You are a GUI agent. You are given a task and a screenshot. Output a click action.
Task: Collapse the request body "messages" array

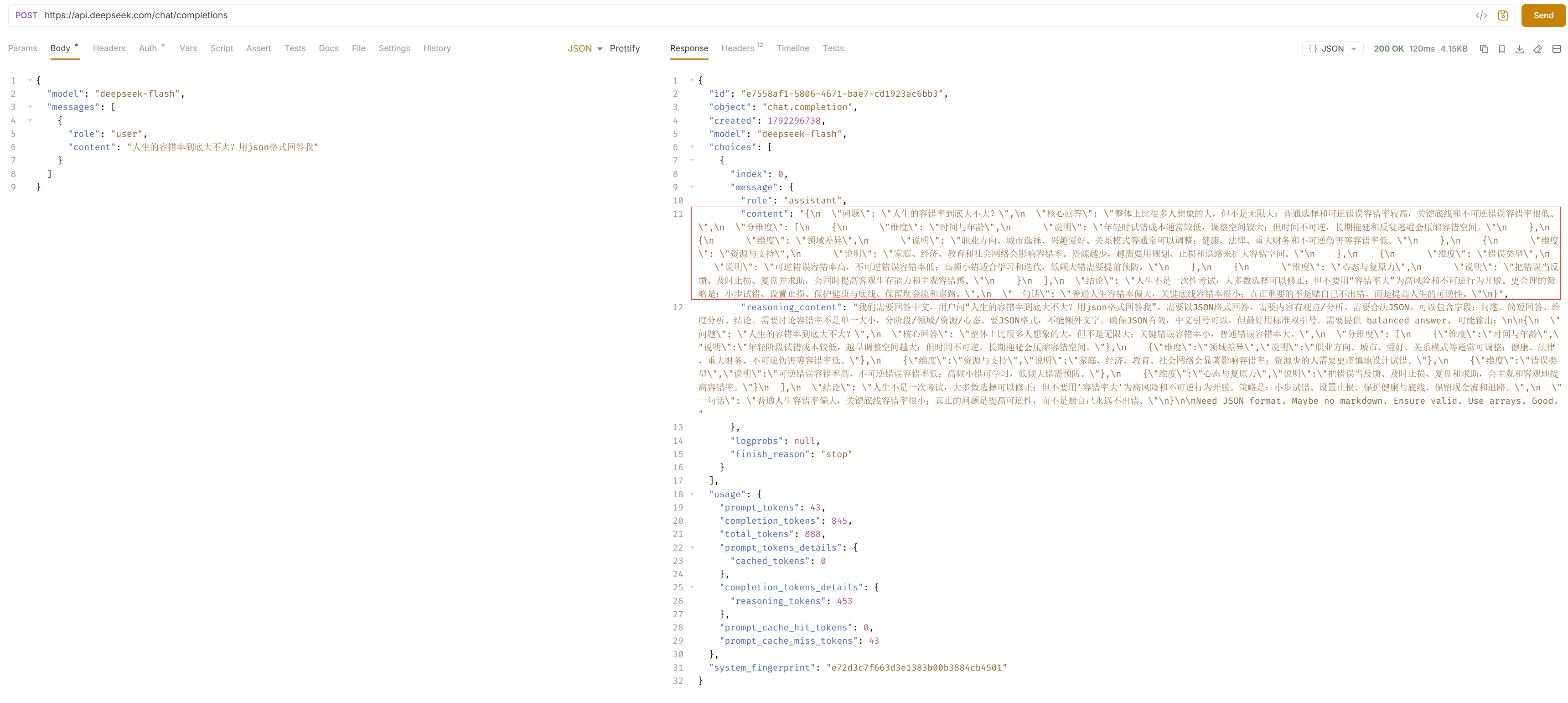(31, 107)
